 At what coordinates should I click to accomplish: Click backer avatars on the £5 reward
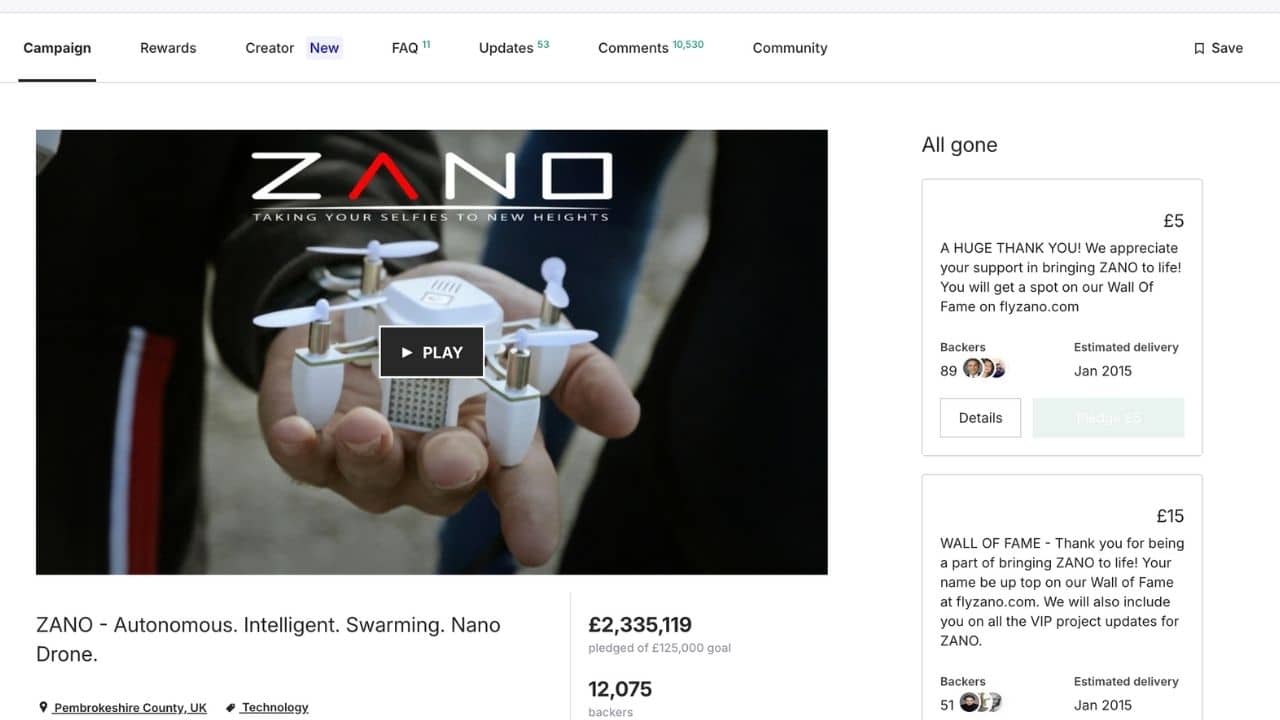pos(984,369)
